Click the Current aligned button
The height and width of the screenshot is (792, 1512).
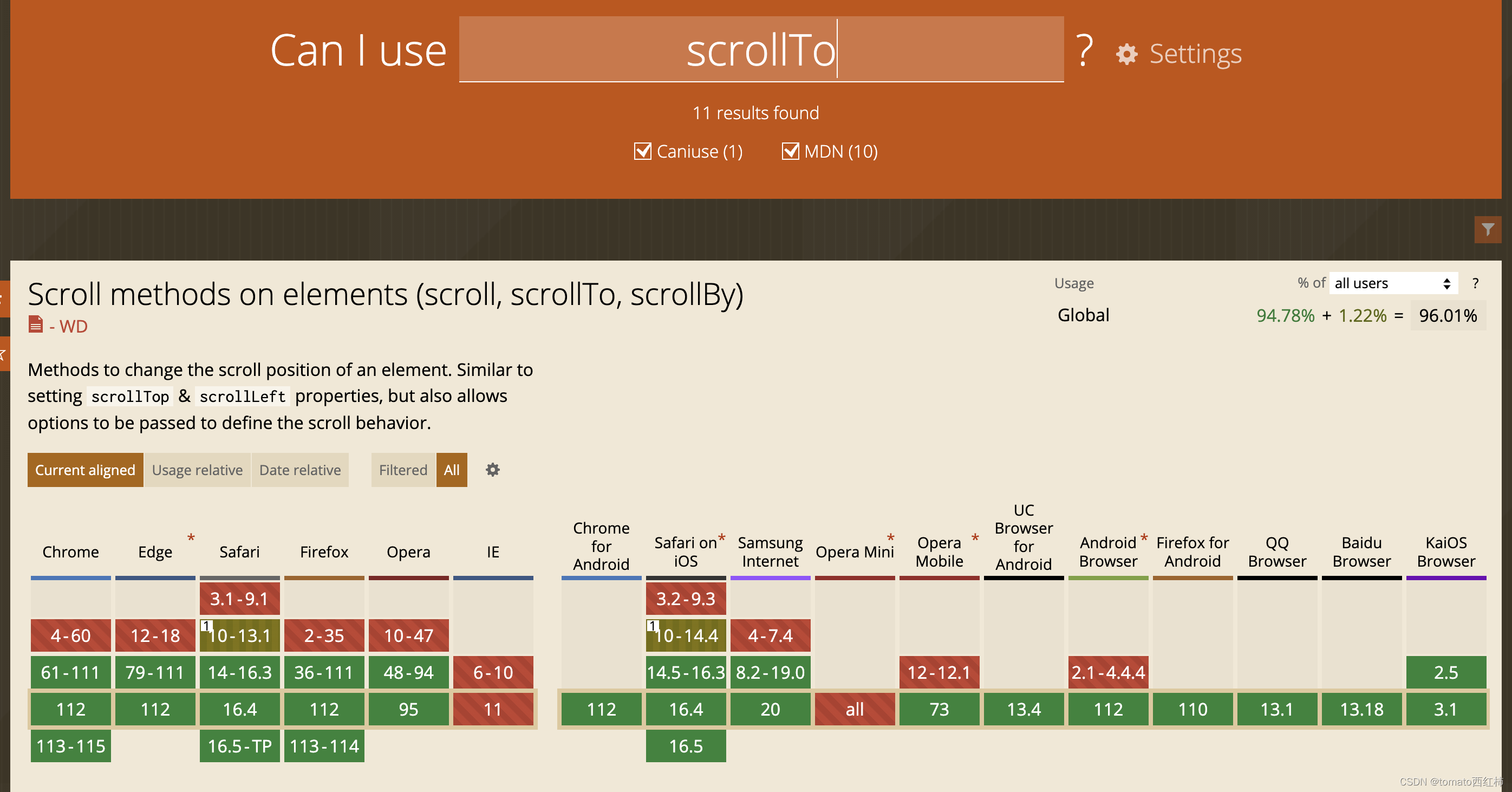point(85,470)
